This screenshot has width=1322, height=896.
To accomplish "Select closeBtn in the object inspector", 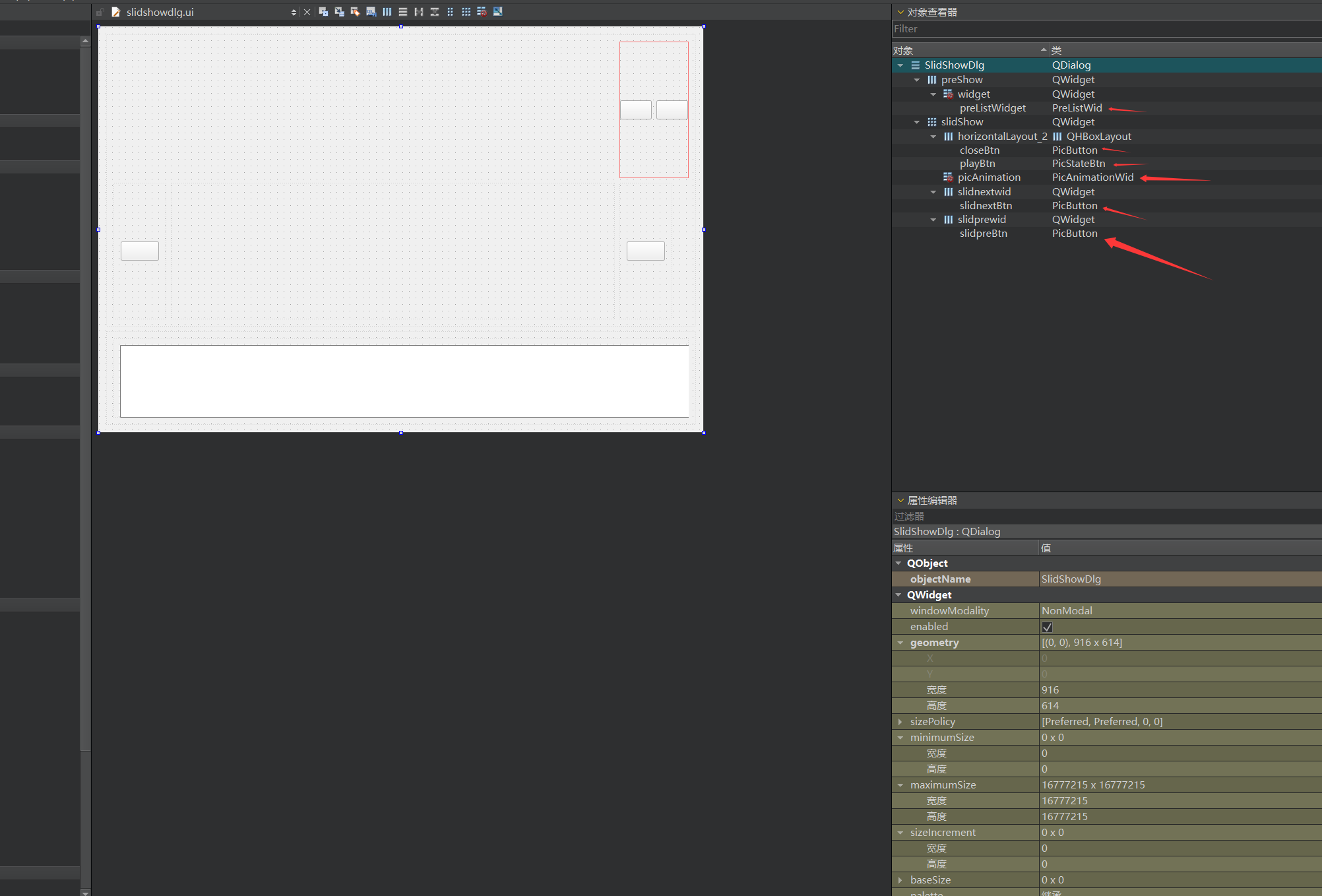I will point(979,150).
